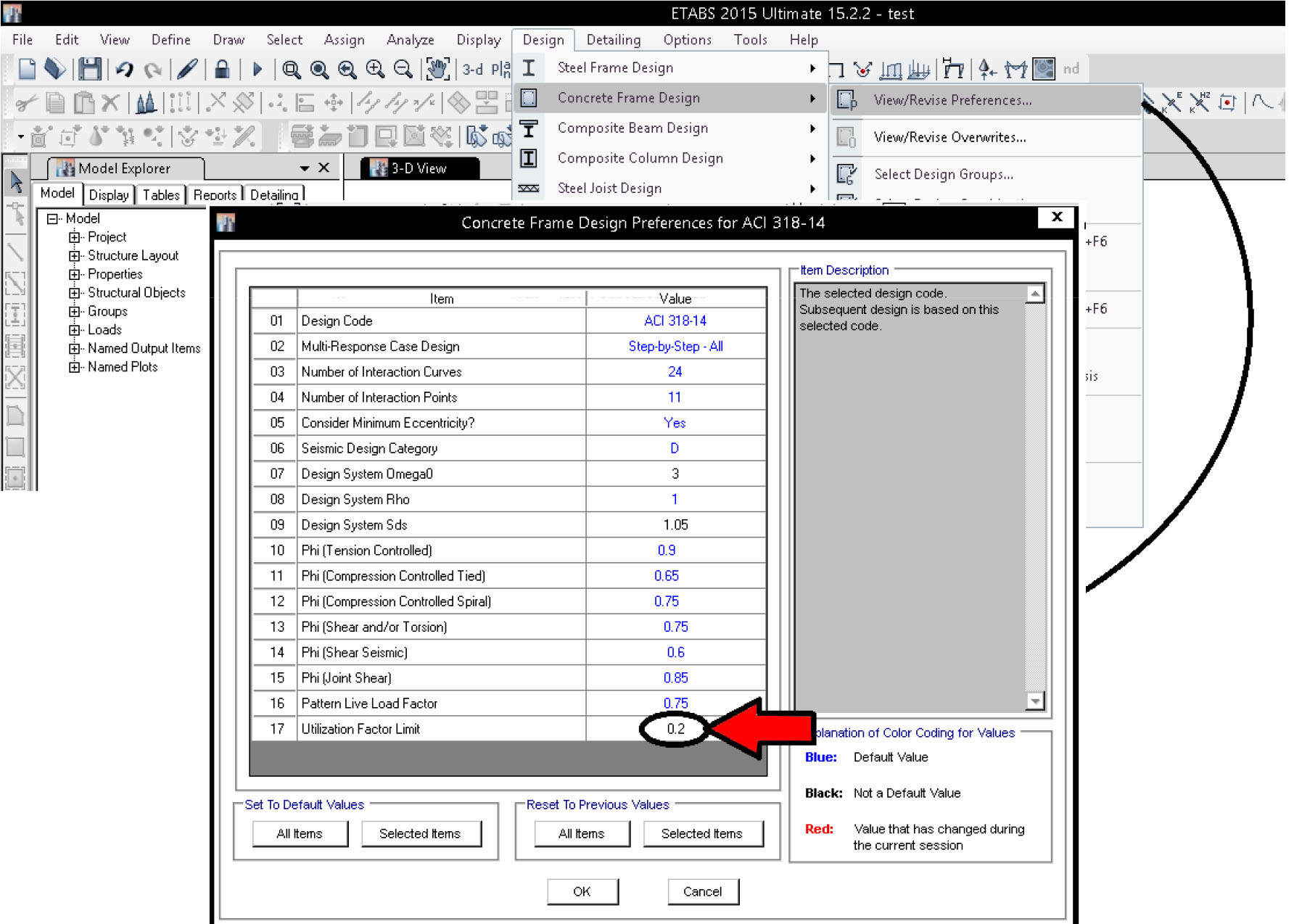Click OK in the preferences dialog
The height and width of the screenshot is (924, 1294).
click(x=582, y=891)
